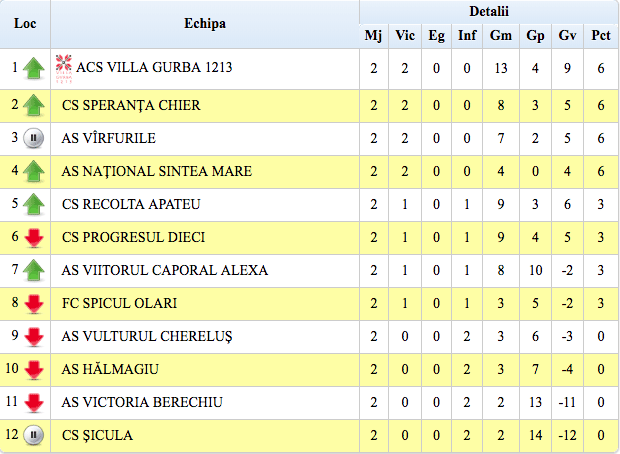620x454 pixels.
Task: Click the Detalii header
Action: [x=488, y=11]
